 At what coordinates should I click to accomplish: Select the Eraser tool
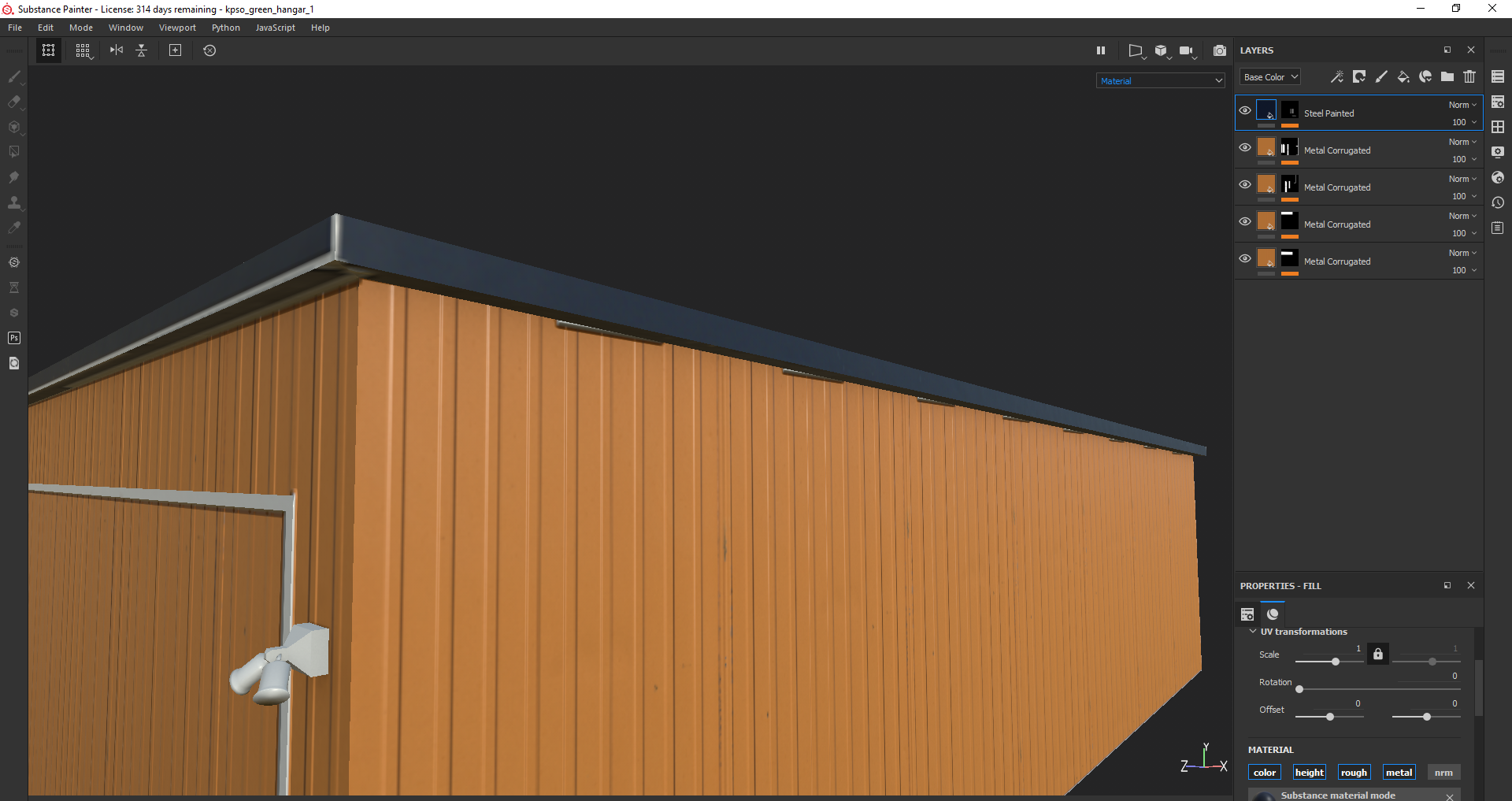(14, 102)
